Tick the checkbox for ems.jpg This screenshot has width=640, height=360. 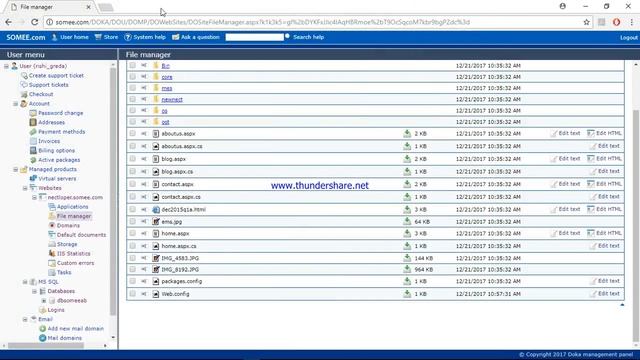132,222
